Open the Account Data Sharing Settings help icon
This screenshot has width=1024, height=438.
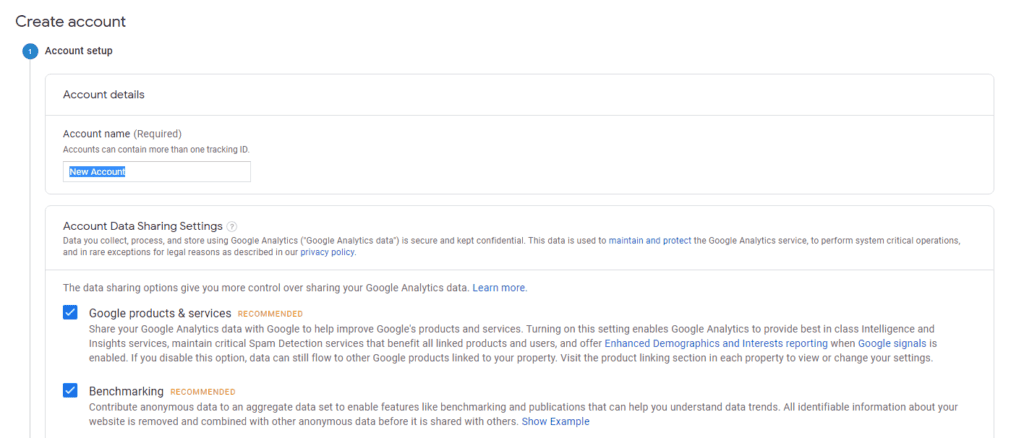tap(232, 227)
